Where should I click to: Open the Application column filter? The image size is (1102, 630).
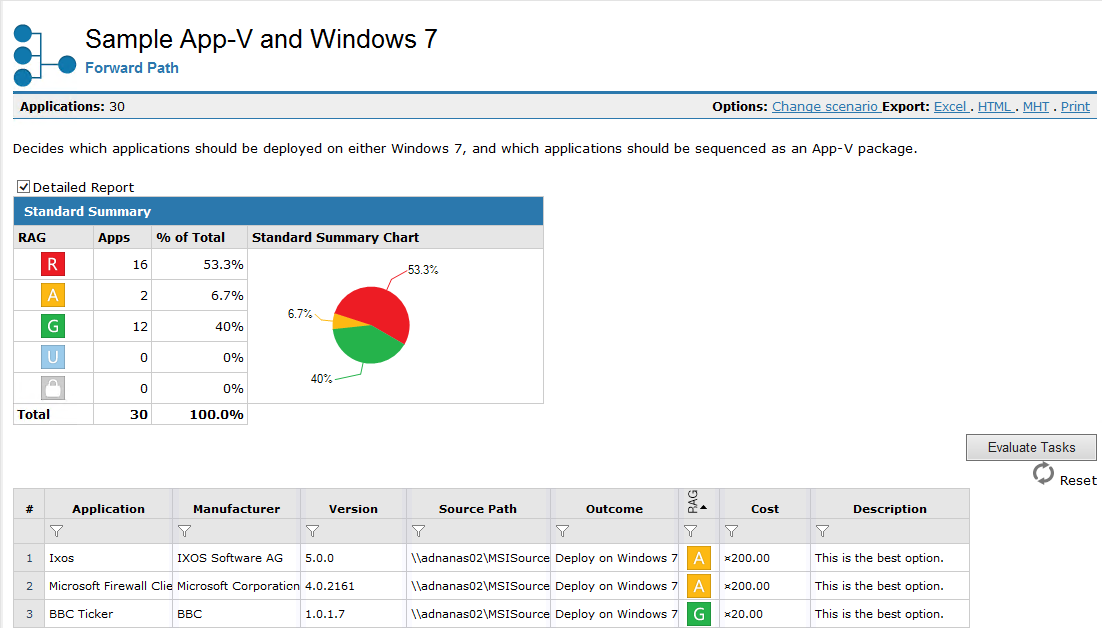(57, 531)
